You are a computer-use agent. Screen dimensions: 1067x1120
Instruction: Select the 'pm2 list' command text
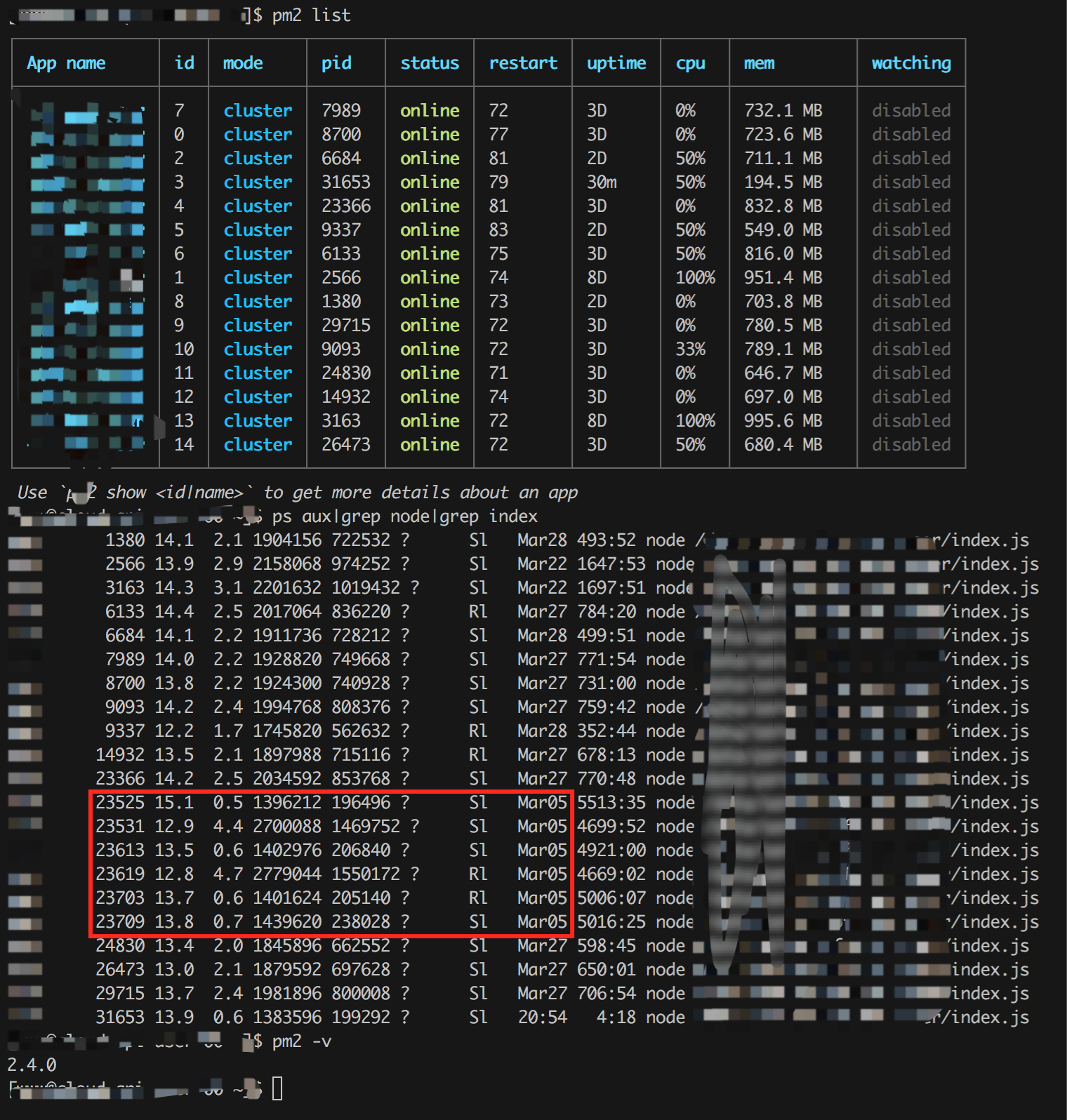coord(312,15)
